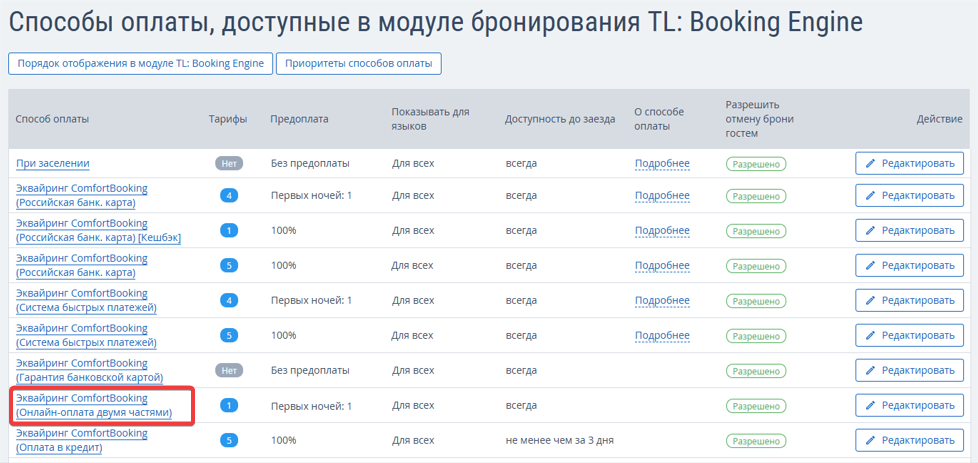Click tariff badge '5' in 'Система быстрых платежей' row

[229, 336]
